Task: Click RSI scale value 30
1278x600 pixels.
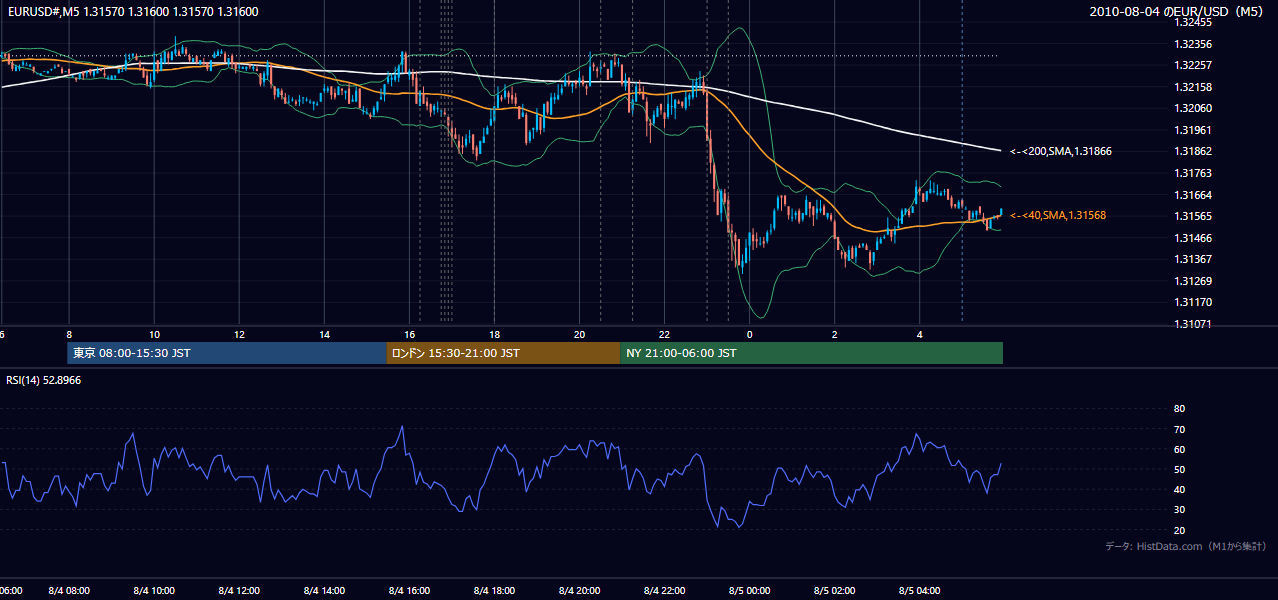Action: (1179, 510)
